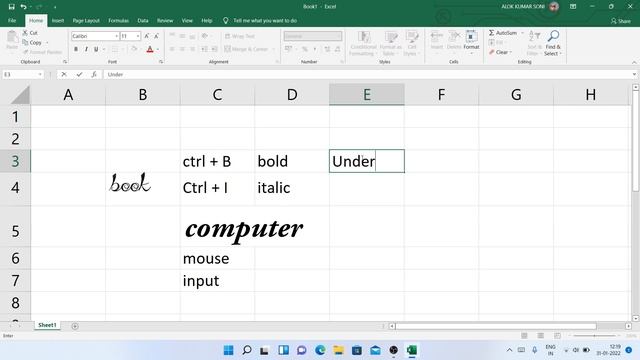Click the Copy command
This screenshot has height=360, width=640.
click(32, 42)
